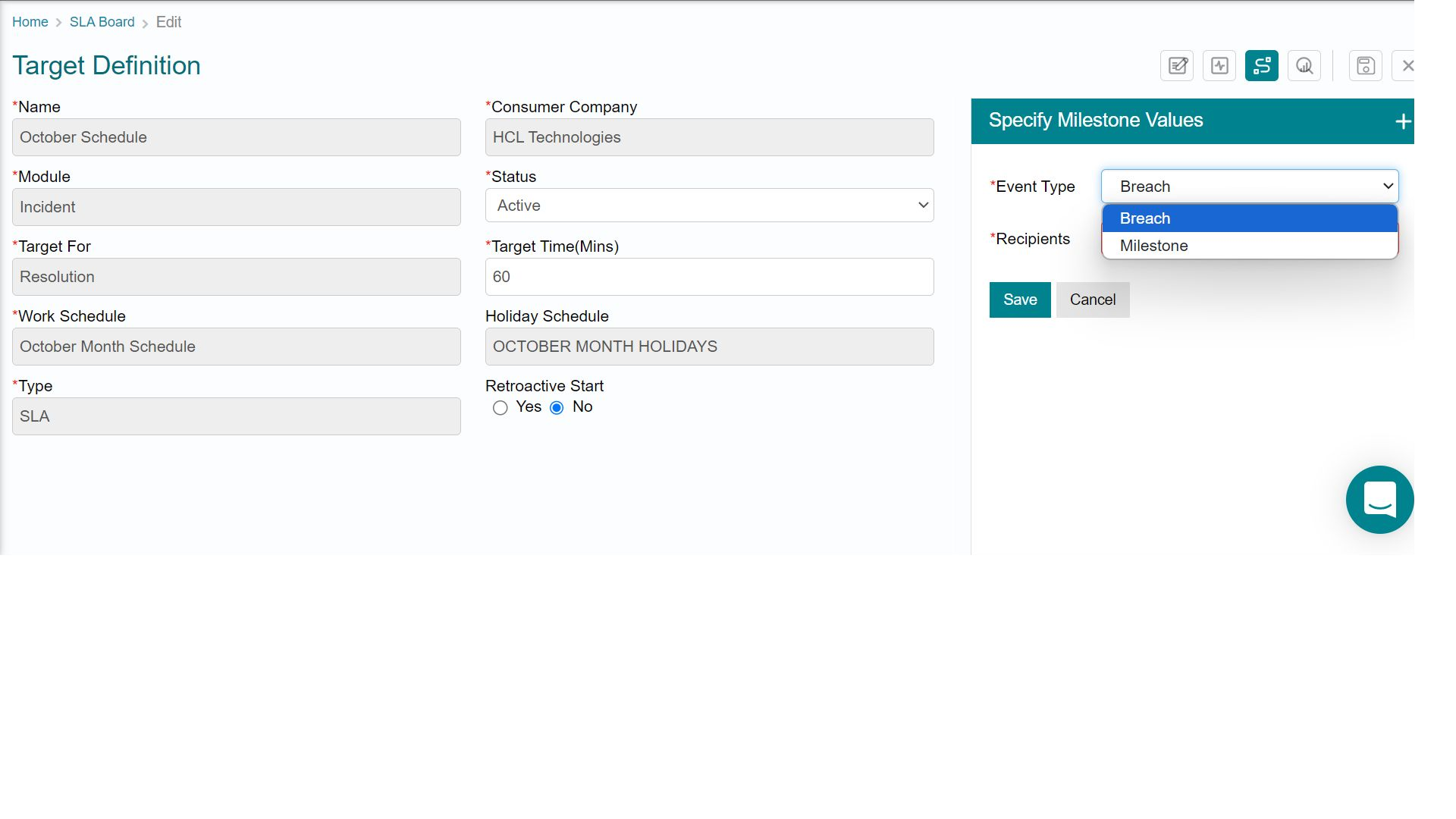Screen dimensions: 1456x819
Task: Click the teal Save button
Action: click(x=1019, y=300)
